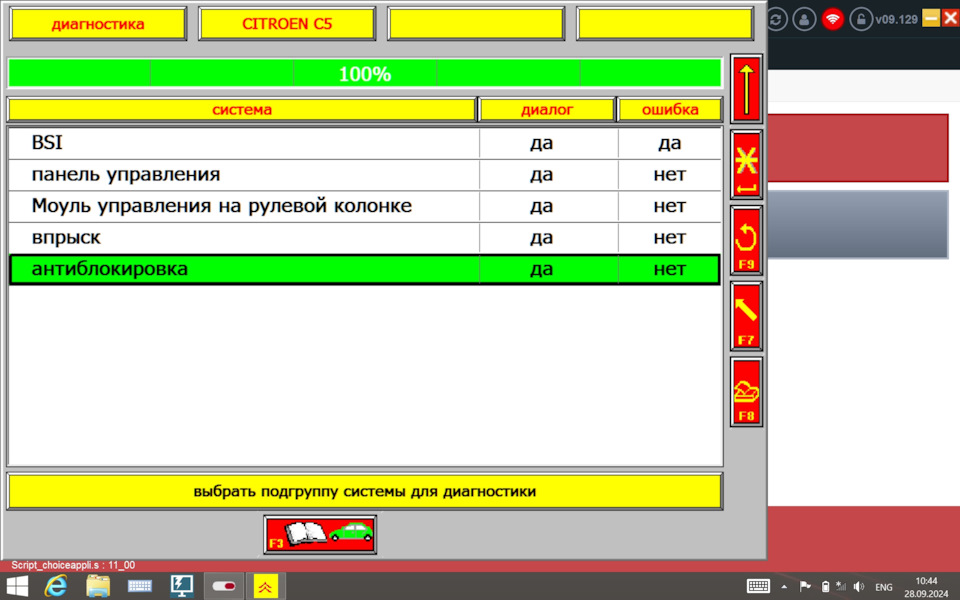Click the refresh icon in top bar

click(x=776, y=19)
